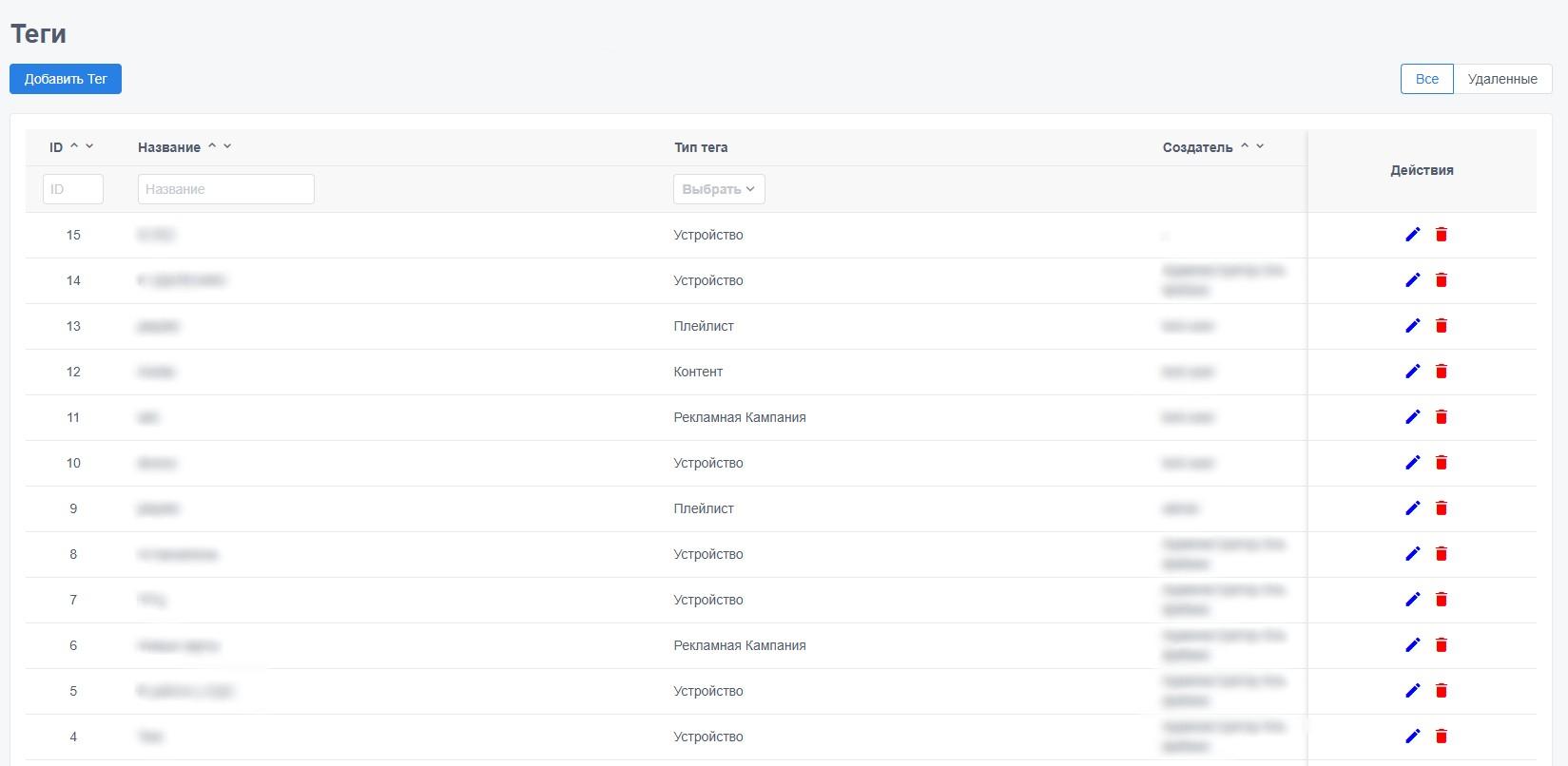This screenshot has height=766, width=1568.
Task: Focus the ID filter input field
Action: pos(73,189)
